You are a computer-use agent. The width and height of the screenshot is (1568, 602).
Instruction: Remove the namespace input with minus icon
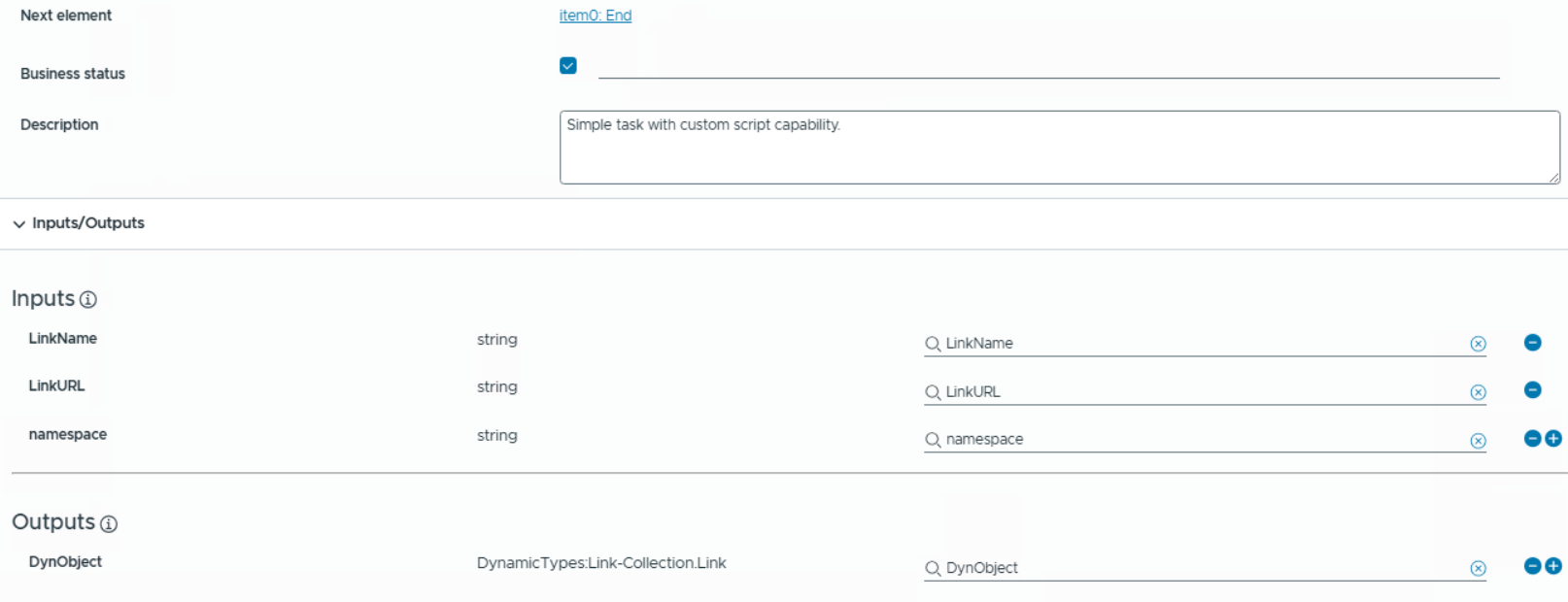click(1532, 439)
